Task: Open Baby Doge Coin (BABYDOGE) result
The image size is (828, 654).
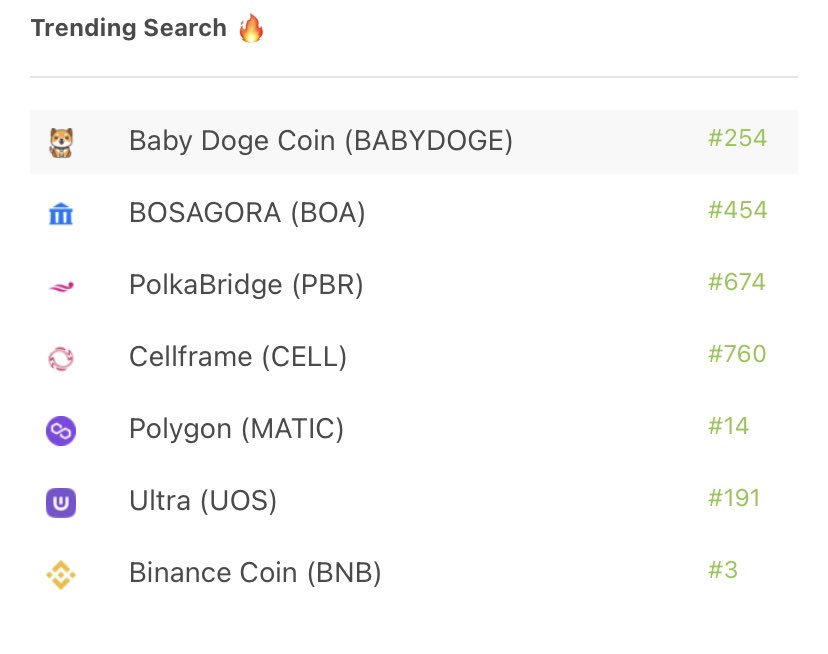Action: (414, 142)
